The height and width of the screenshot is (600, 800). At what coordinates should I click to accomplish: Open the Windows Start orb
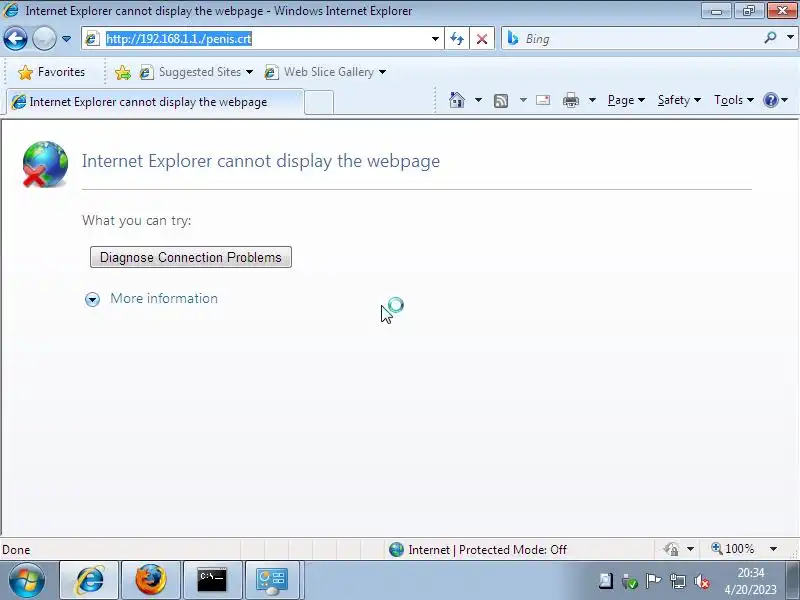coord(27,580)
